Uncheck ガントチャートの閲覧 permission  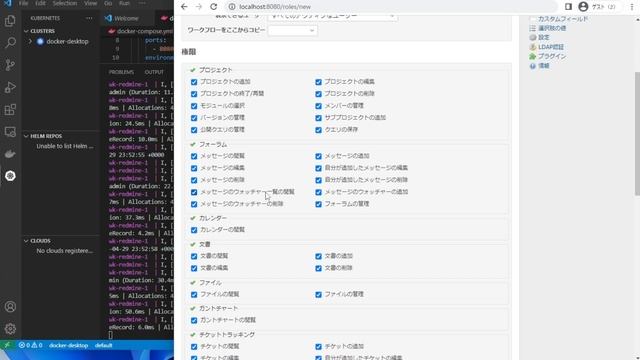click(194, 320)
